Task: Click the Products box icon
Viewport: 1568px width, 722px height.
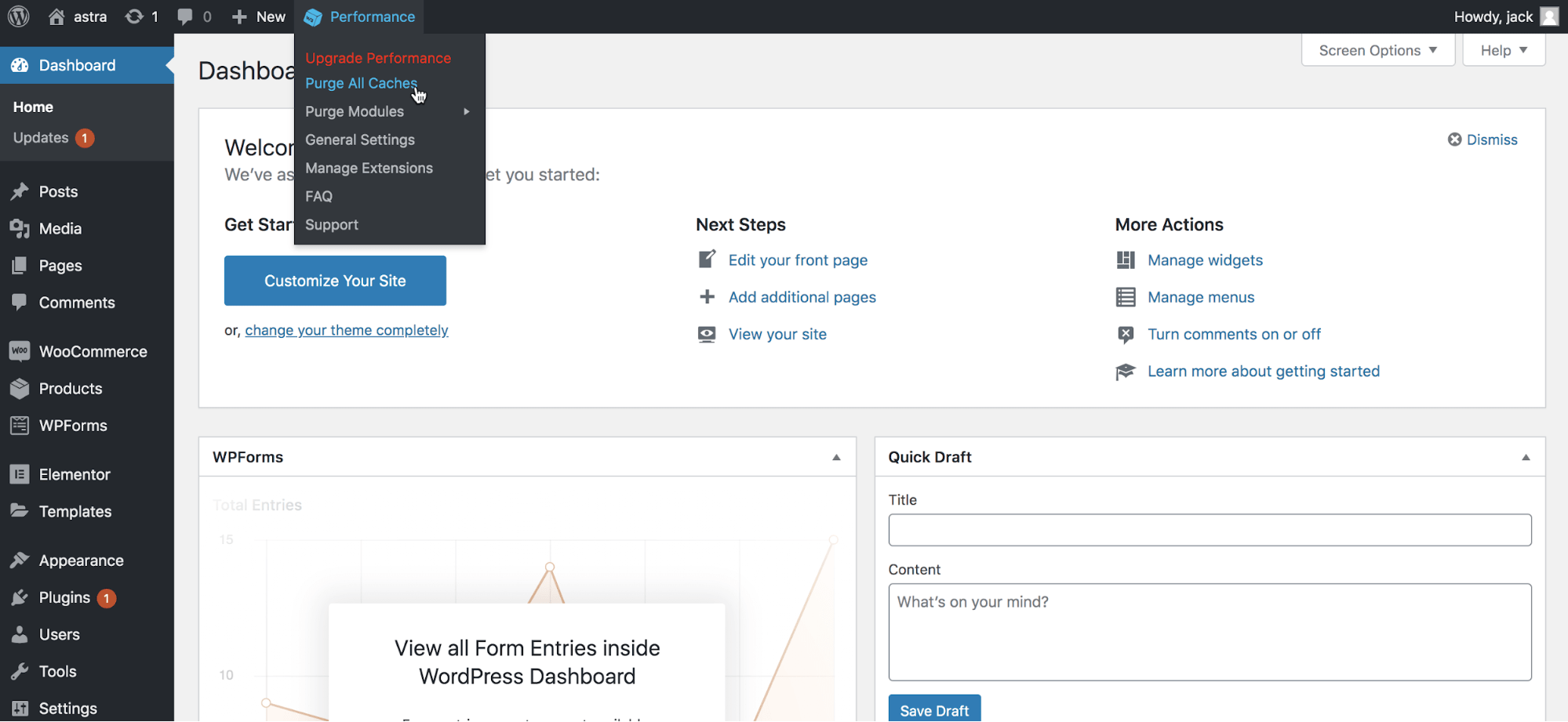Action: coord(20,388)
